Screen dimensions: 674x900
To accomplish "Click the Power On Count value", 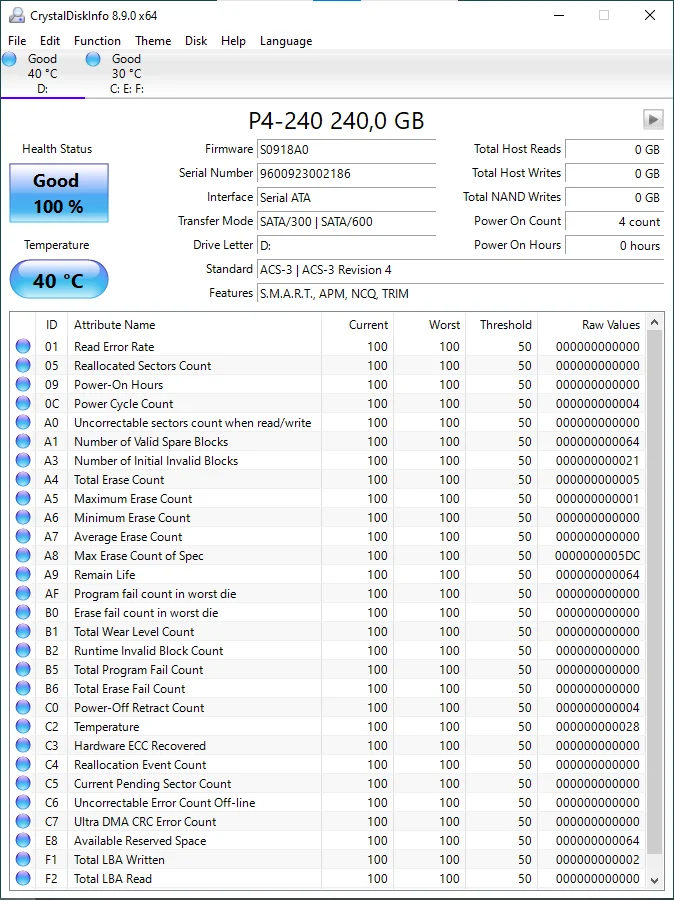I will tap(614, 222).
